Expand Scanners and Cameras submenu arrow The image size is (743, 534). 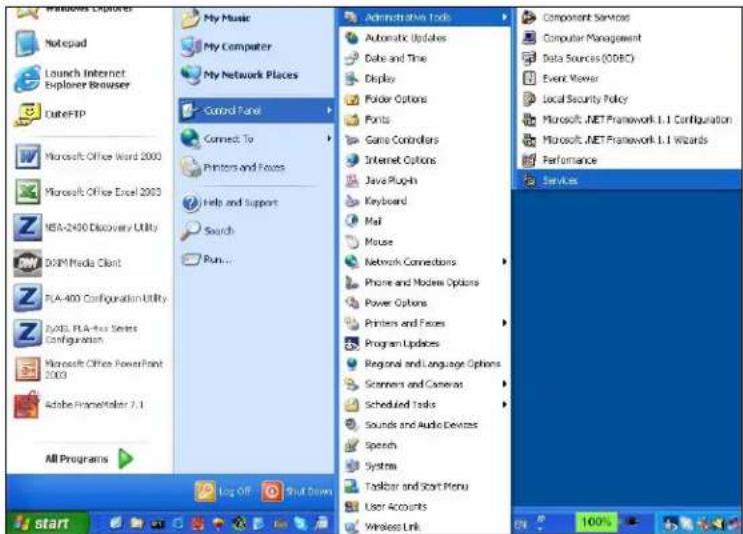coord(504,384)
